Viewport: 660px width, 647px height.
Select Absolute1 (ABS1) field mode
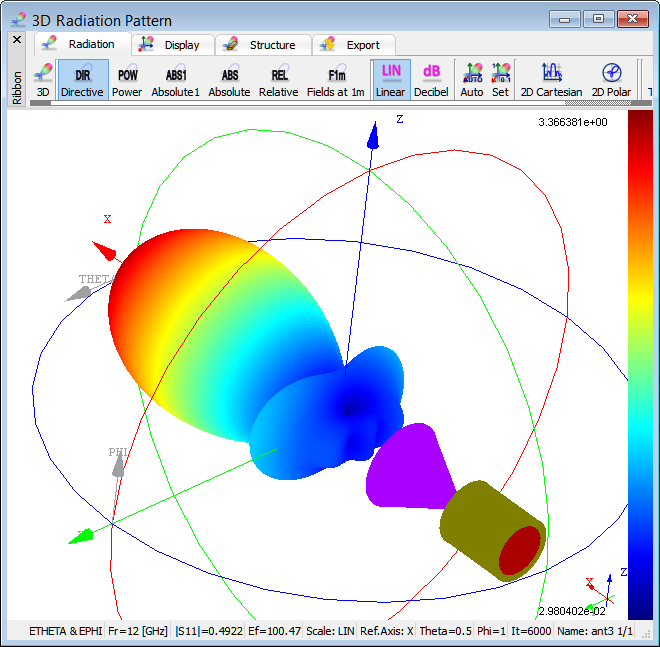176,79
